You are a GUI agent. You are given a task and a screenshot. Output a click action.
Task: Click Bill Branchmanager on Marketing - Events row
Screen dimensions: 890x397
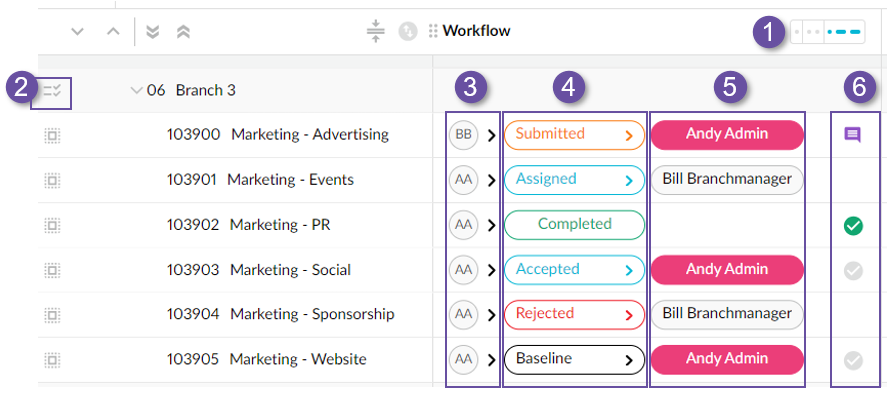[727, 179]
